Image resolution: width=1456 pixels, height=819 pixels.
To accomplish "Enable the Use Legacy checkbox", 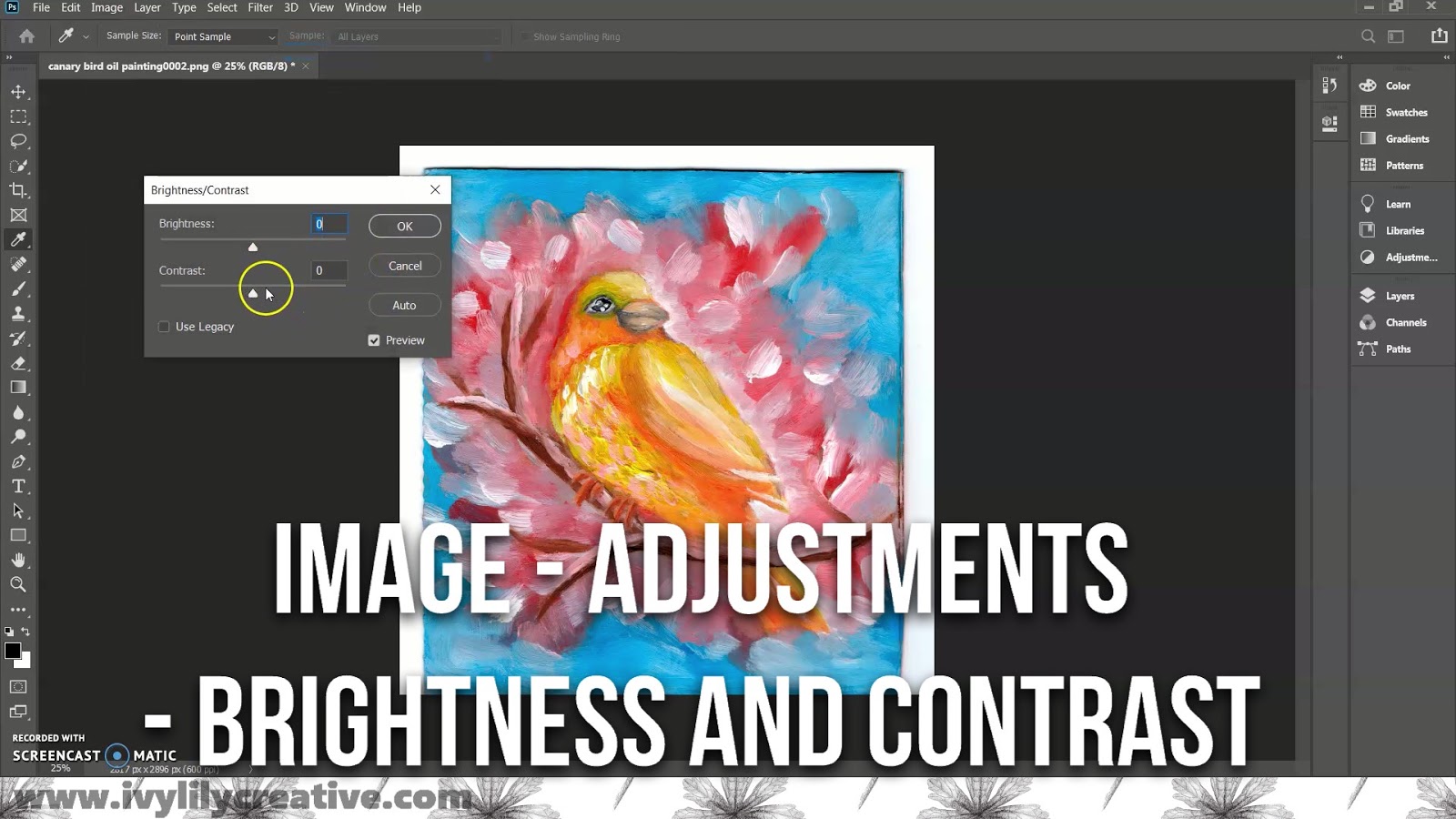I will click(x=164, y=327).
